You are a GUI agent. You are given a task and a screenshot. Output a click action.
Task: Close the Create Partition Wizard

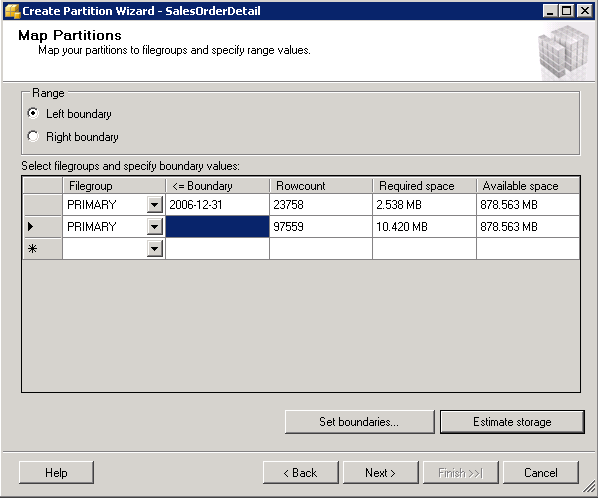[x=584, y=11]
